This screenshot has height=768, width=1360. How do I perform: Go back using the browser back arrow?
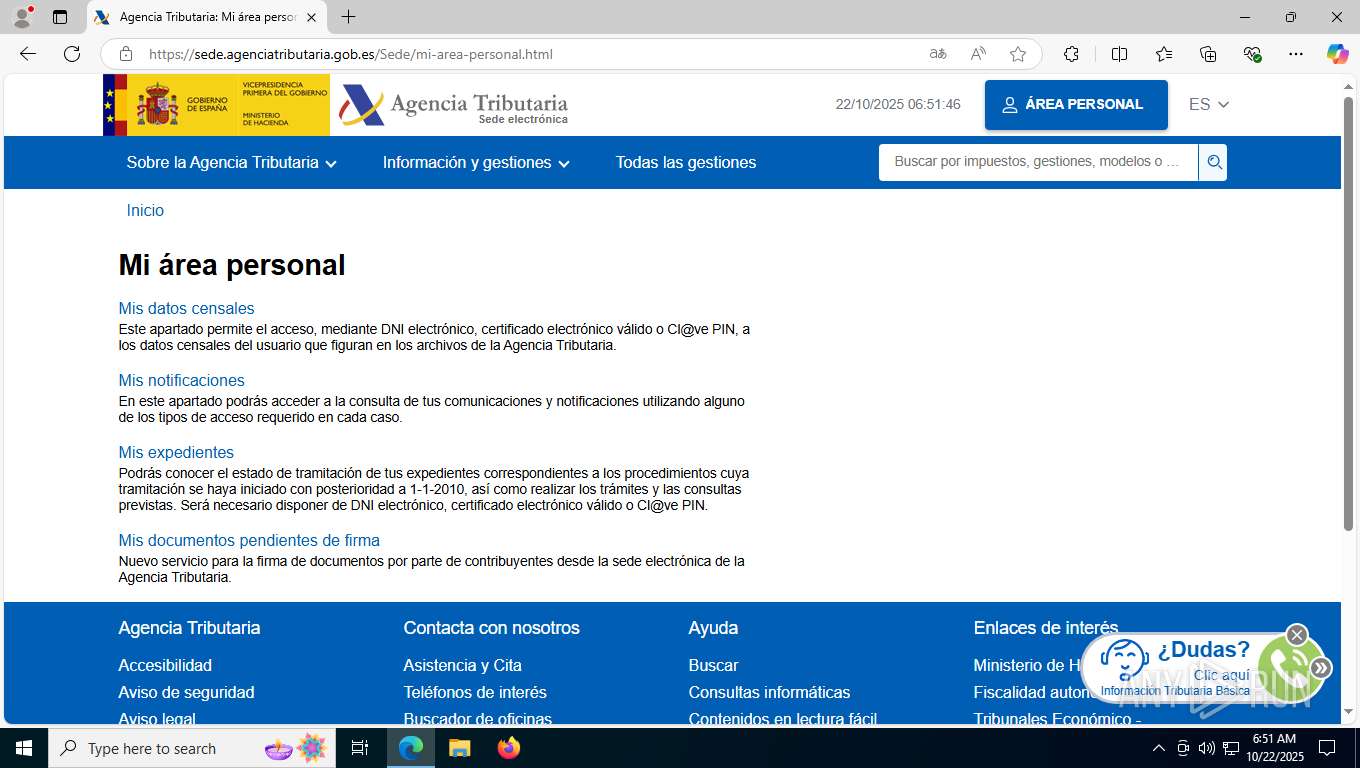[x=28, y=54]
